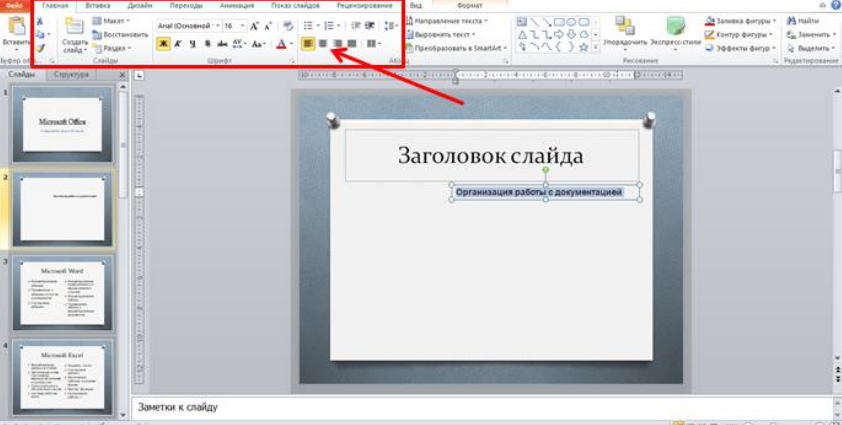Switch to the Вставка ribbon tab
This screenshot has height=425, width=842.
97,6
